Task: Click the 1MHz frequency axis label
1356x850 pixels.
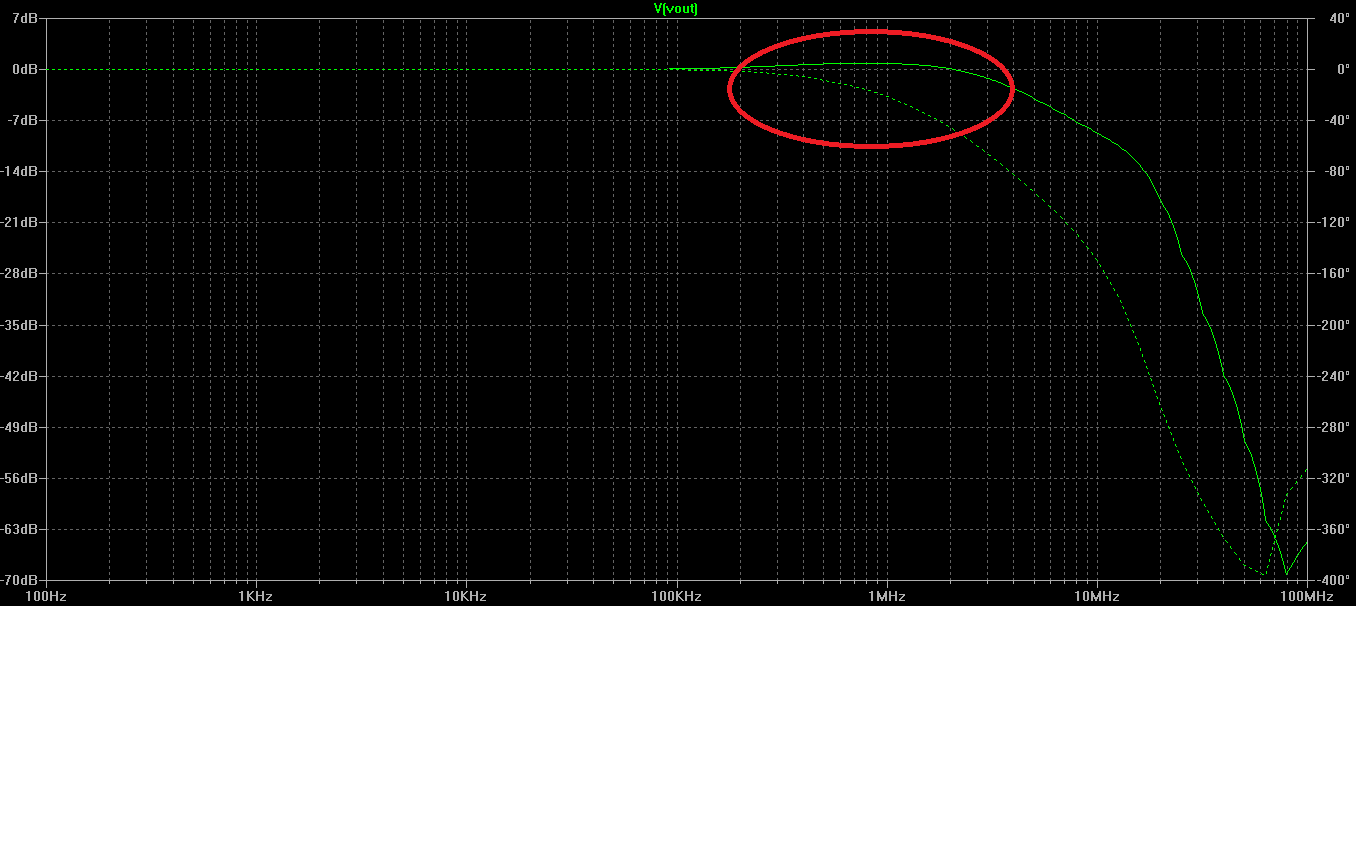Action: tap(887, 596)
